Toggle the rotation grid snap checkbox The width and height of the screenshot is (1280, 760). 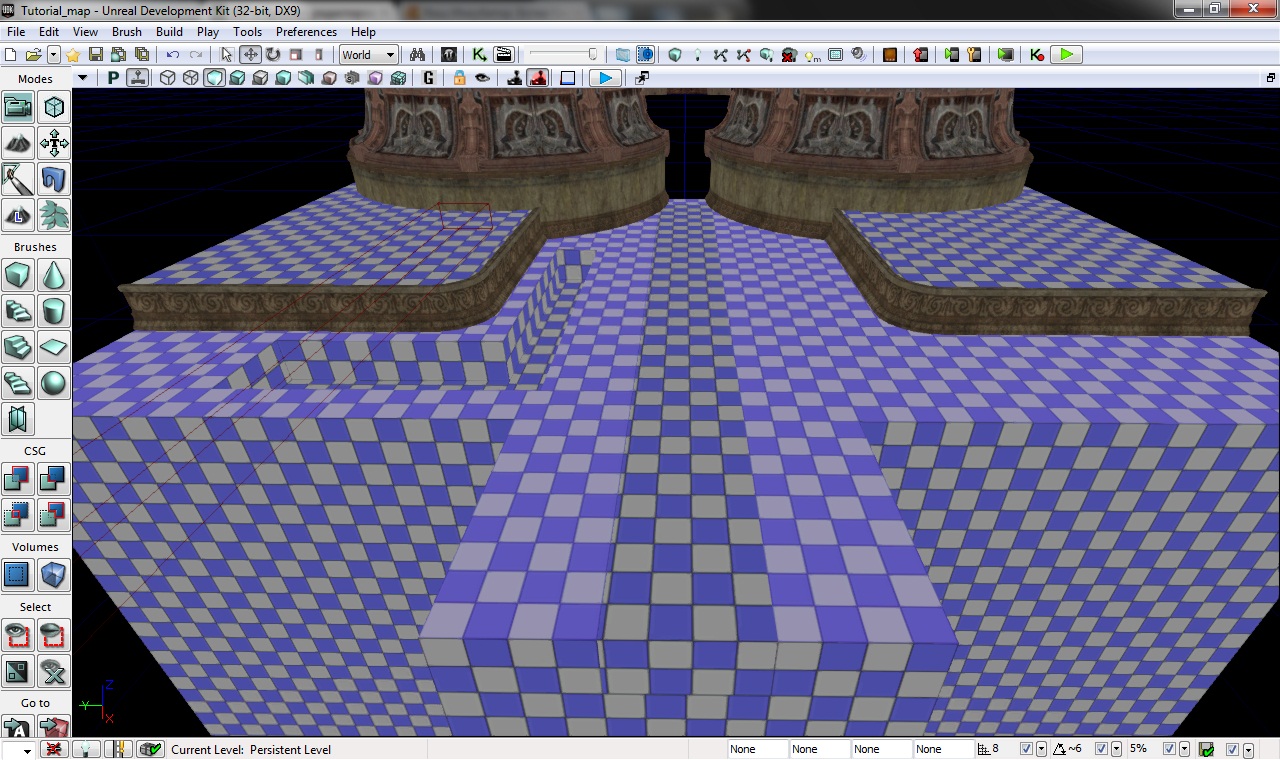[x=1102, y=749]
